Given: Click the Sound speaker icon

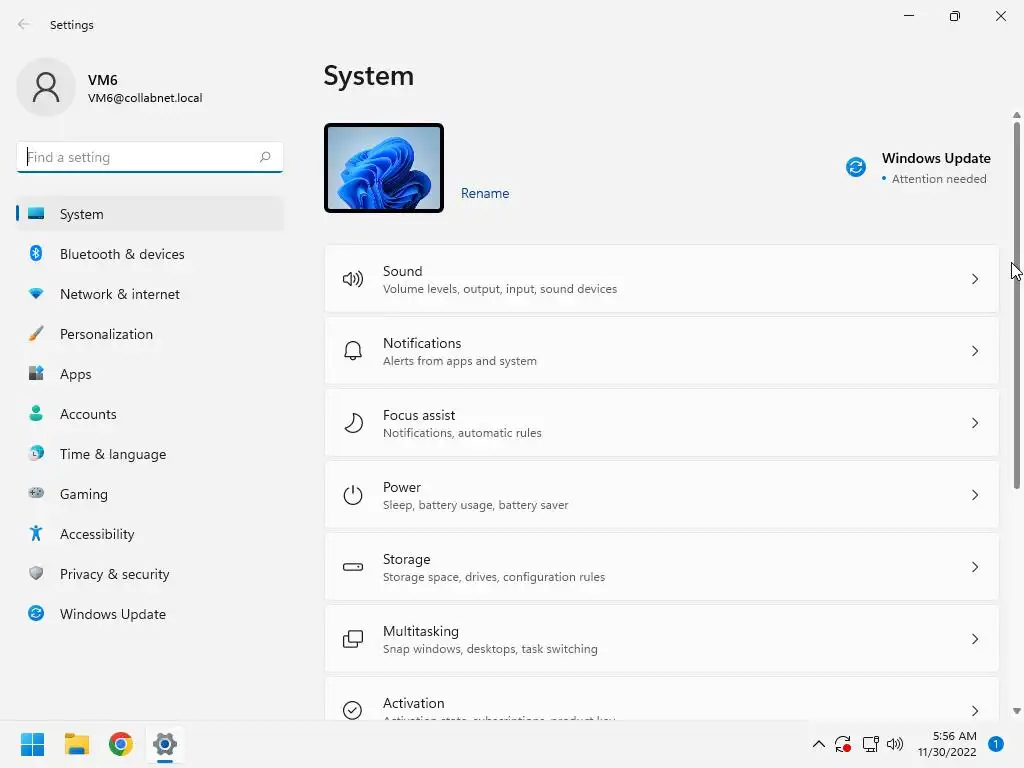Looking at the screenshot, I should tap(353, 280).
